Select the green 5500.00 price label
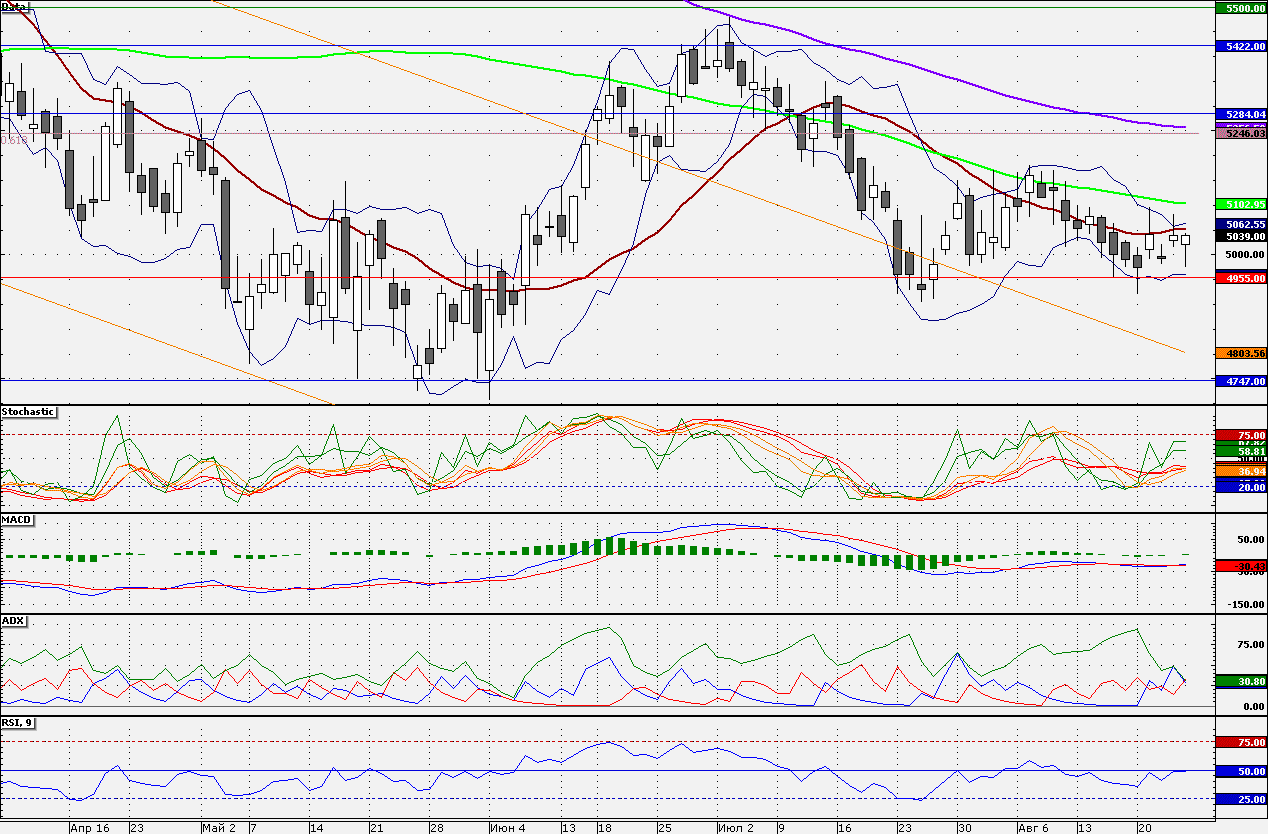This screenshot has width=1268, height=834. (x=1241, y=8)
